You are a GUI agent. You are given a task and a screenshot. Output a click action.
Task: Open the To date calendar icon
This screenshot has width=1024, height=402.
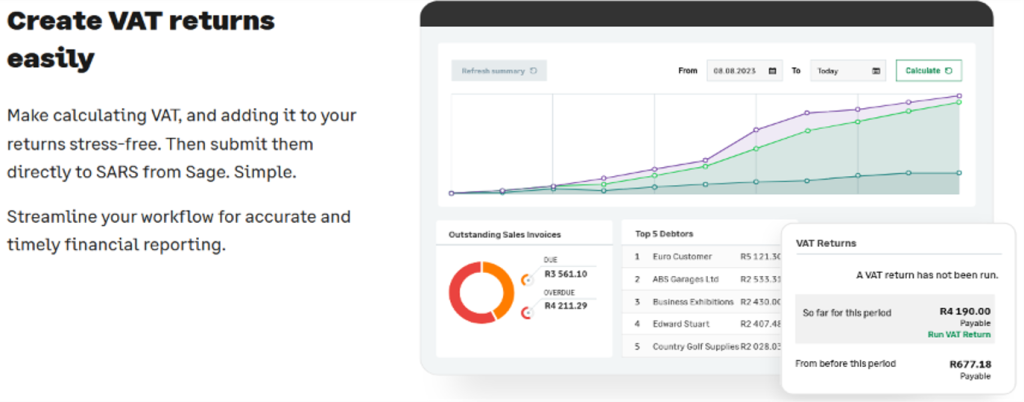(x=876, y=70)
